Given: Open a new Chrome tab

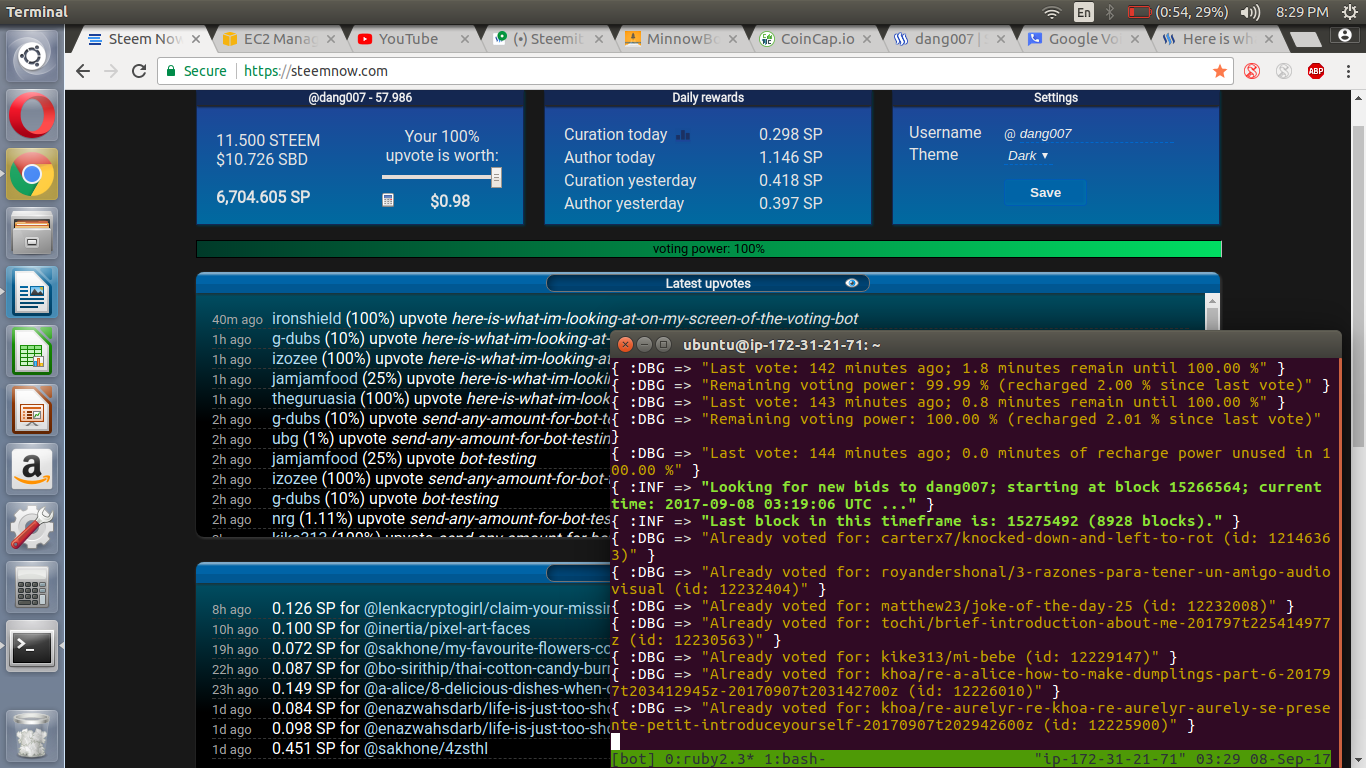Looking at the screenshot, I should tap(1305, 40).
